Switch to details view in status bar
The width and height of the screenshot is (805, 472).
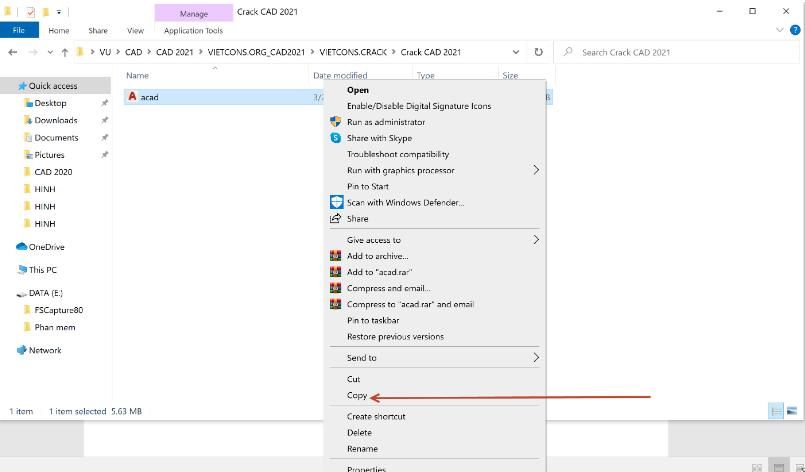click(775, 411)
